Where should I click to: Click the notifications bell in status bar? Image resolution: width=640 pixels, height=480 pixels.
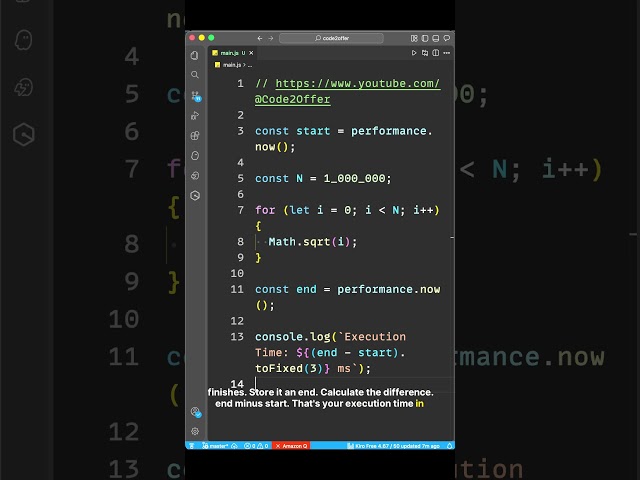(449, 446)
